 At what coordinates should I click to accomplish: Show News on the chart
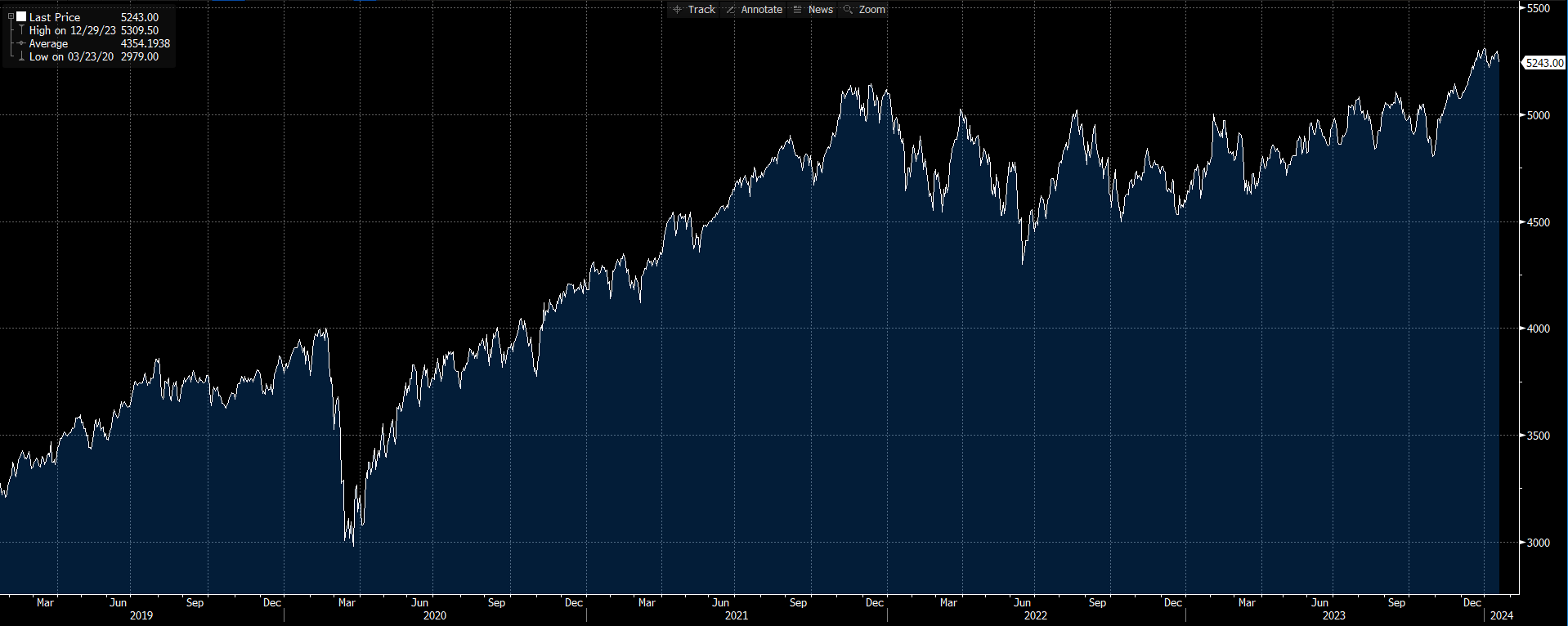tap(813, 10)
